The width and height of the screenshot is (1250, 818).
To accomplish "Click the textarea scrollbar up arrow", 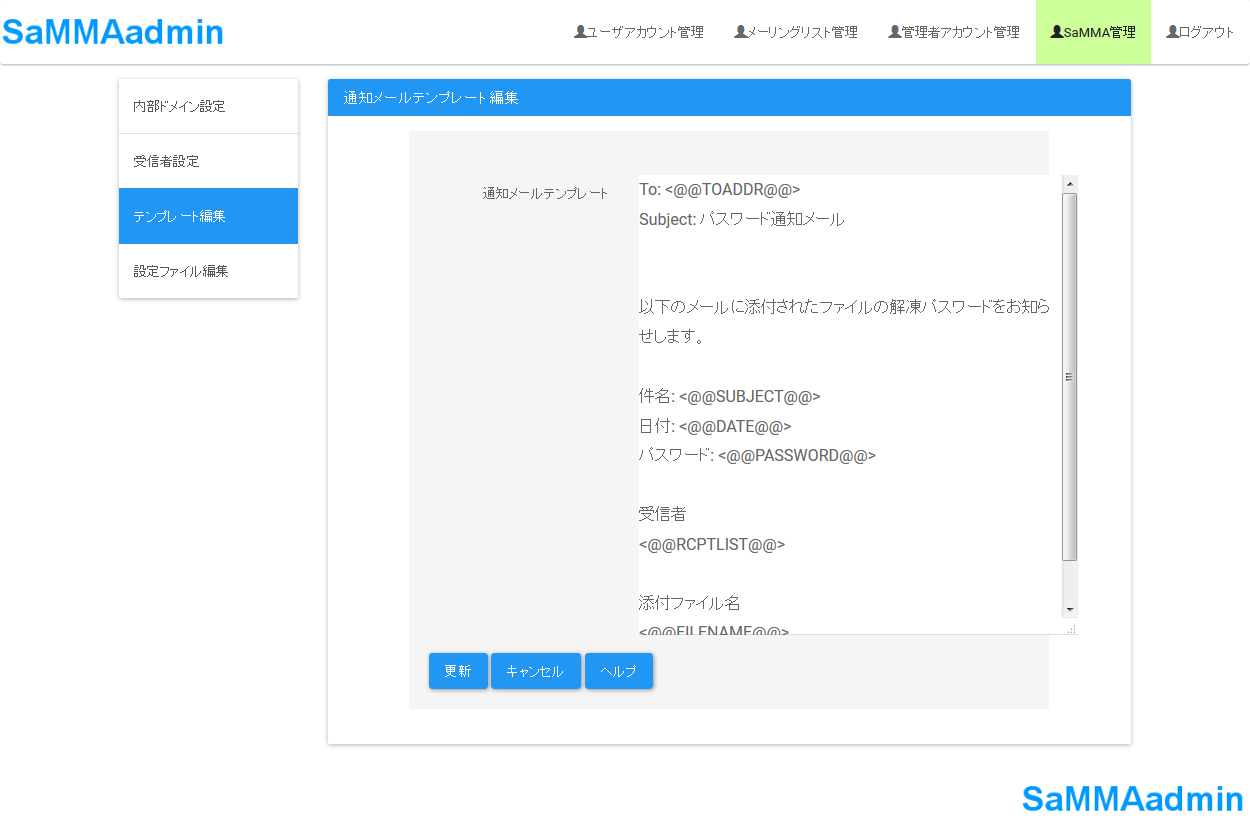I will point(1070,184).
